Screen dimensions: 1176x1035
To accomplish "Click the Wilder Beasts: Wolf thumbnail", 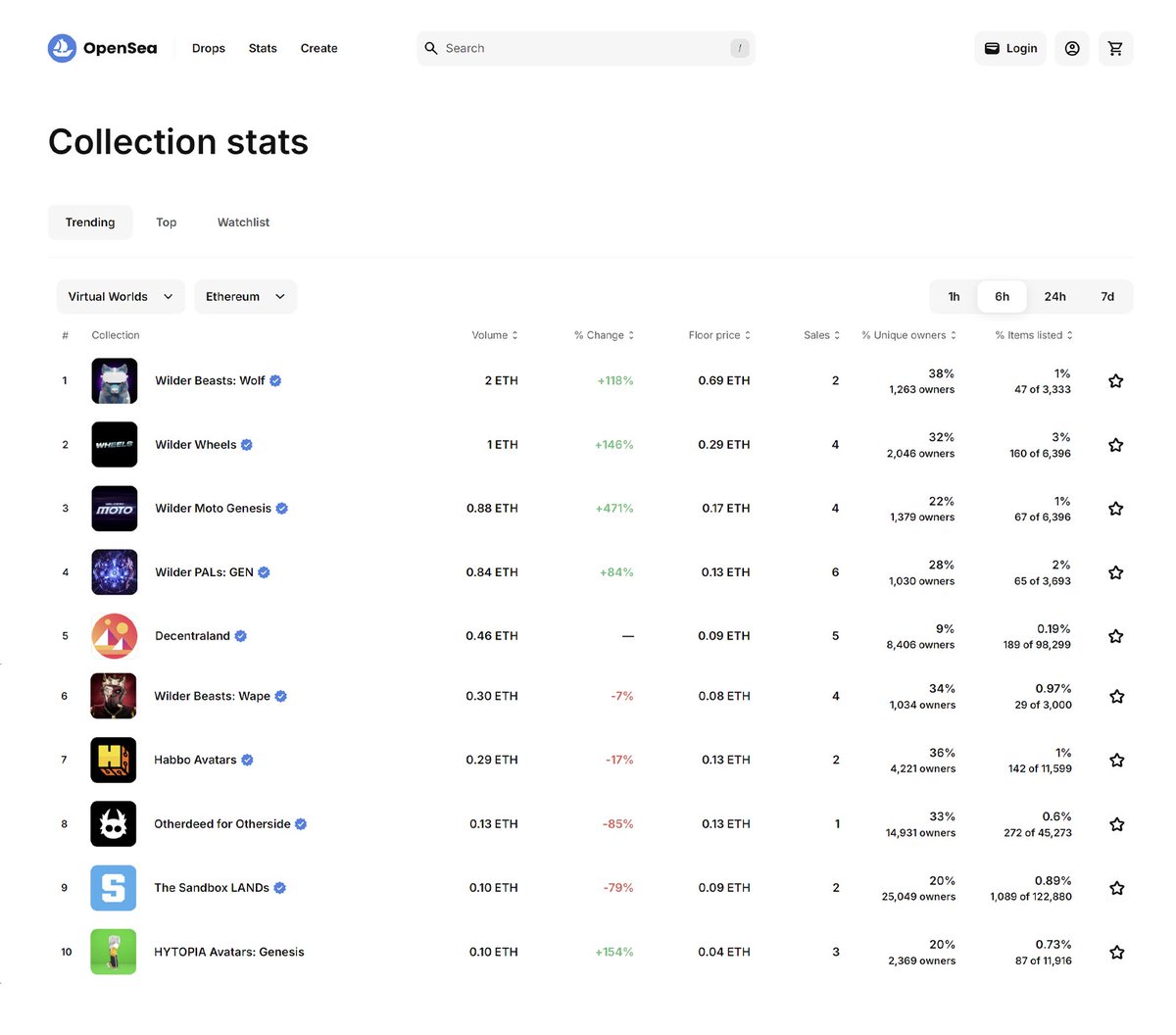I will pyautogui.click(x=115, y=381).
